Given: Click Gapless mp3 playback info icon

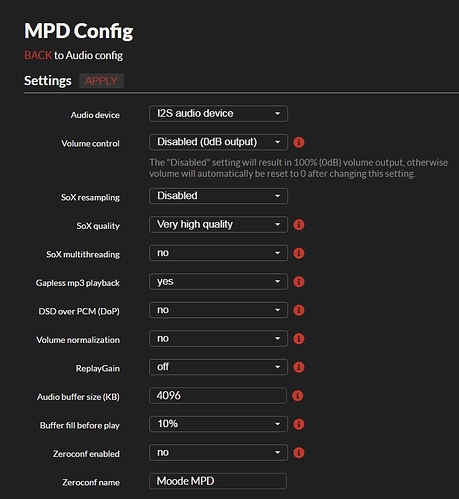Looking at the screenshot, I should point(299,282).
